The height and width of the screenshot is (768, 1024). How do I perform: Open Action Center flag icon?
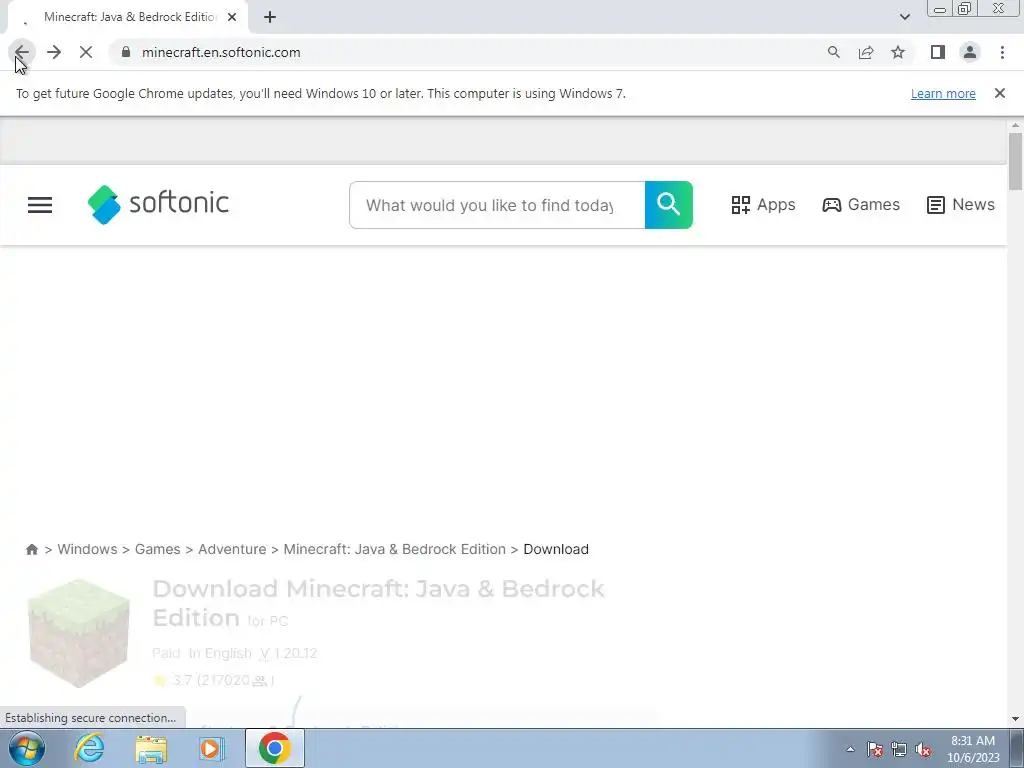pos(875,749)
